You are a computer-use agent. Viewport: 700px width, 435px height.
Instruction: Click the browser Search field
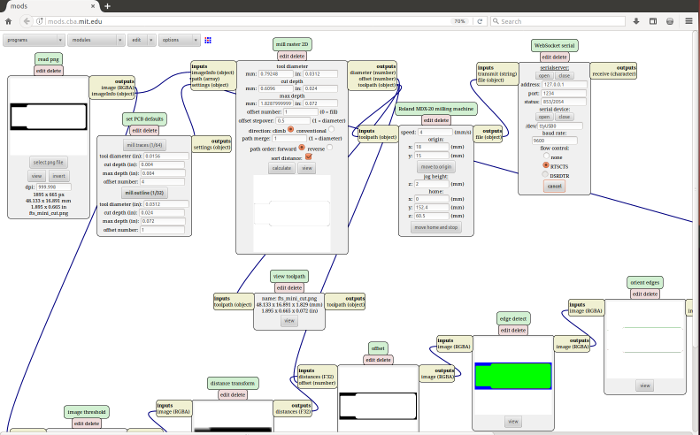pyautogui.click(x=558, y=21)
